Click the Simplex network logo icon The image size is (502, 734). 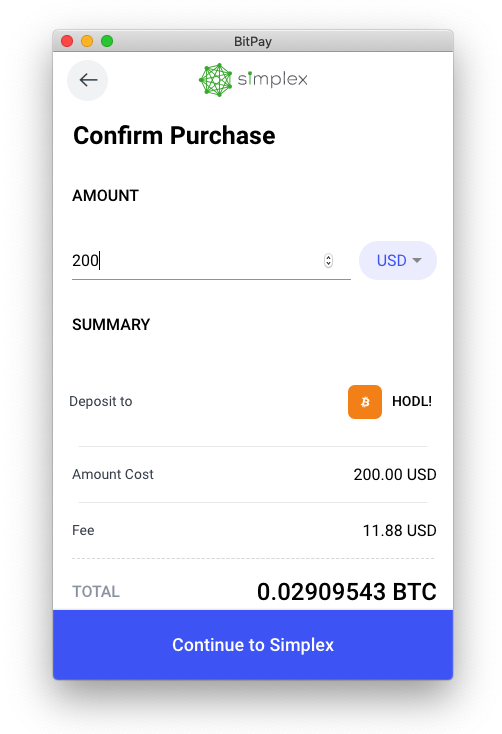click(215, 80)
